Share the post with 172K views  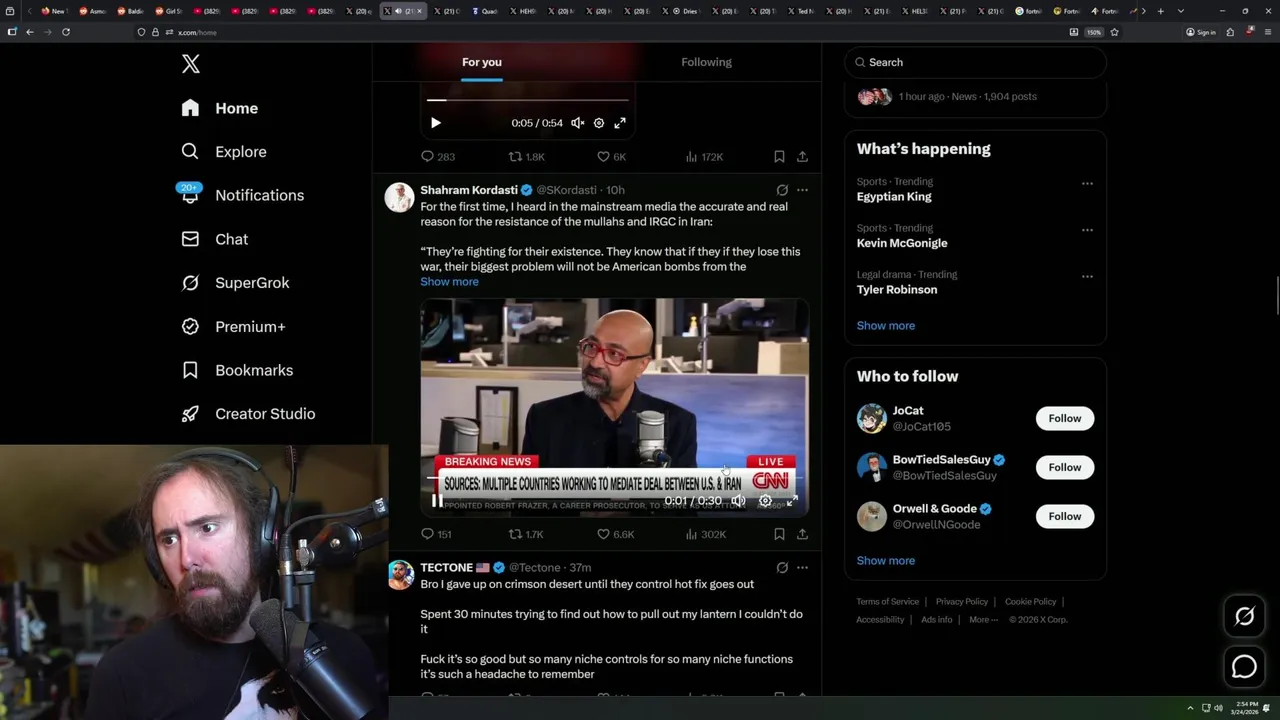coord(802,157)
